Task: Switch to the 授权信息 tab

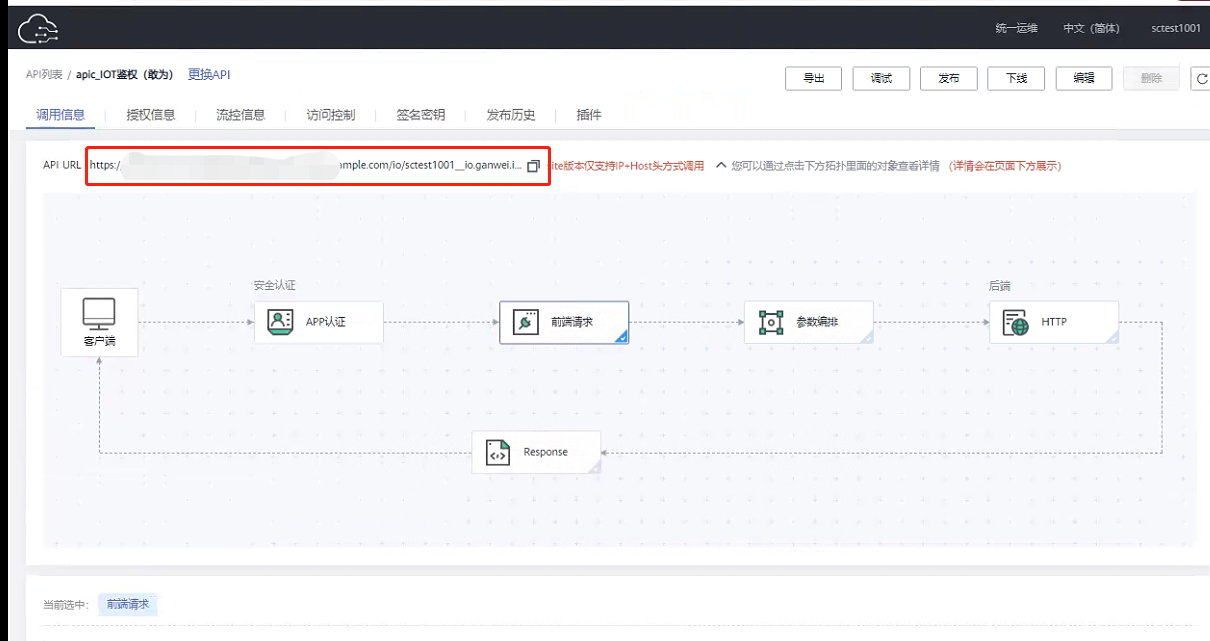Action: (x=150, y=115)
